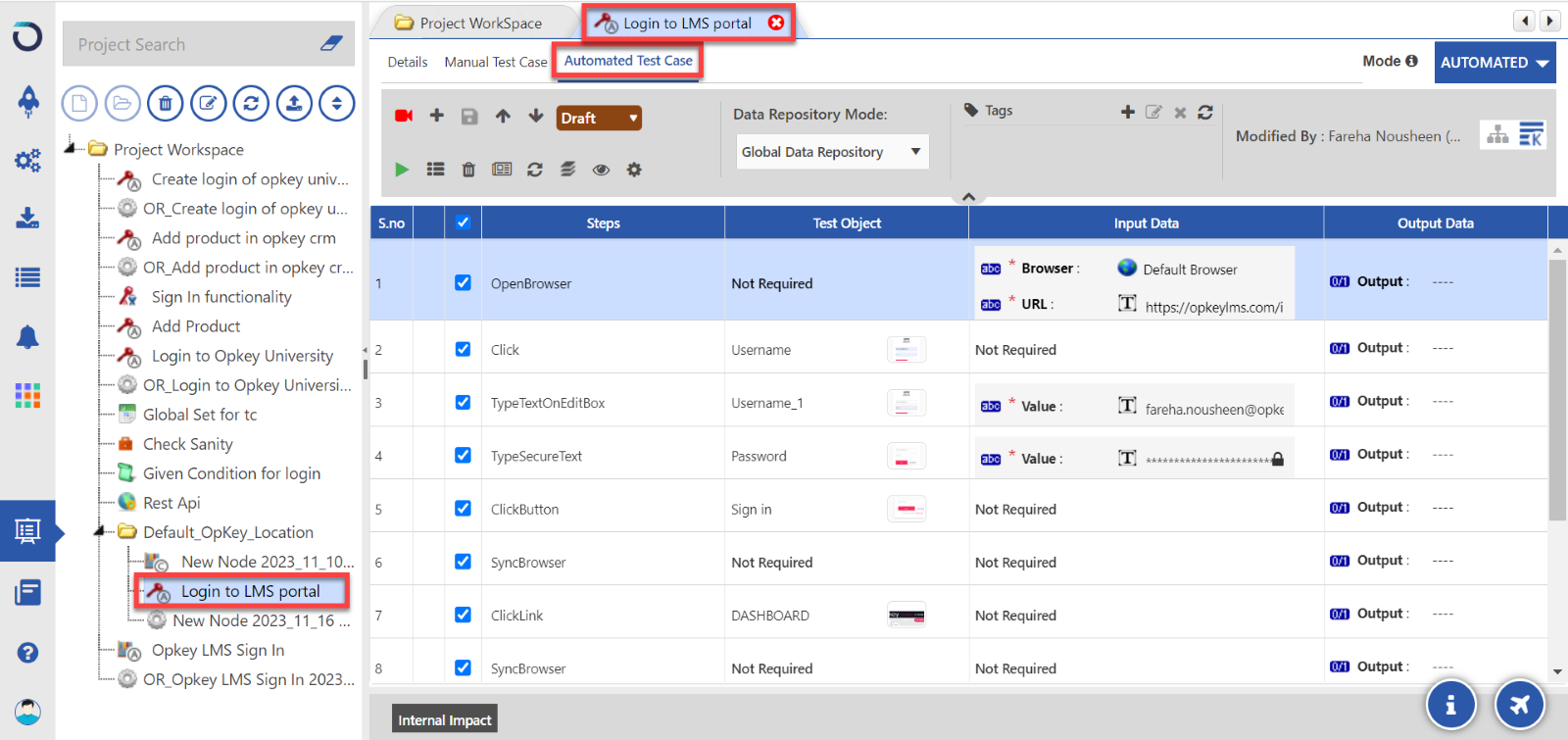Open the AUTOMATED mode dropdown
1568x740 pixels.
1494,62
